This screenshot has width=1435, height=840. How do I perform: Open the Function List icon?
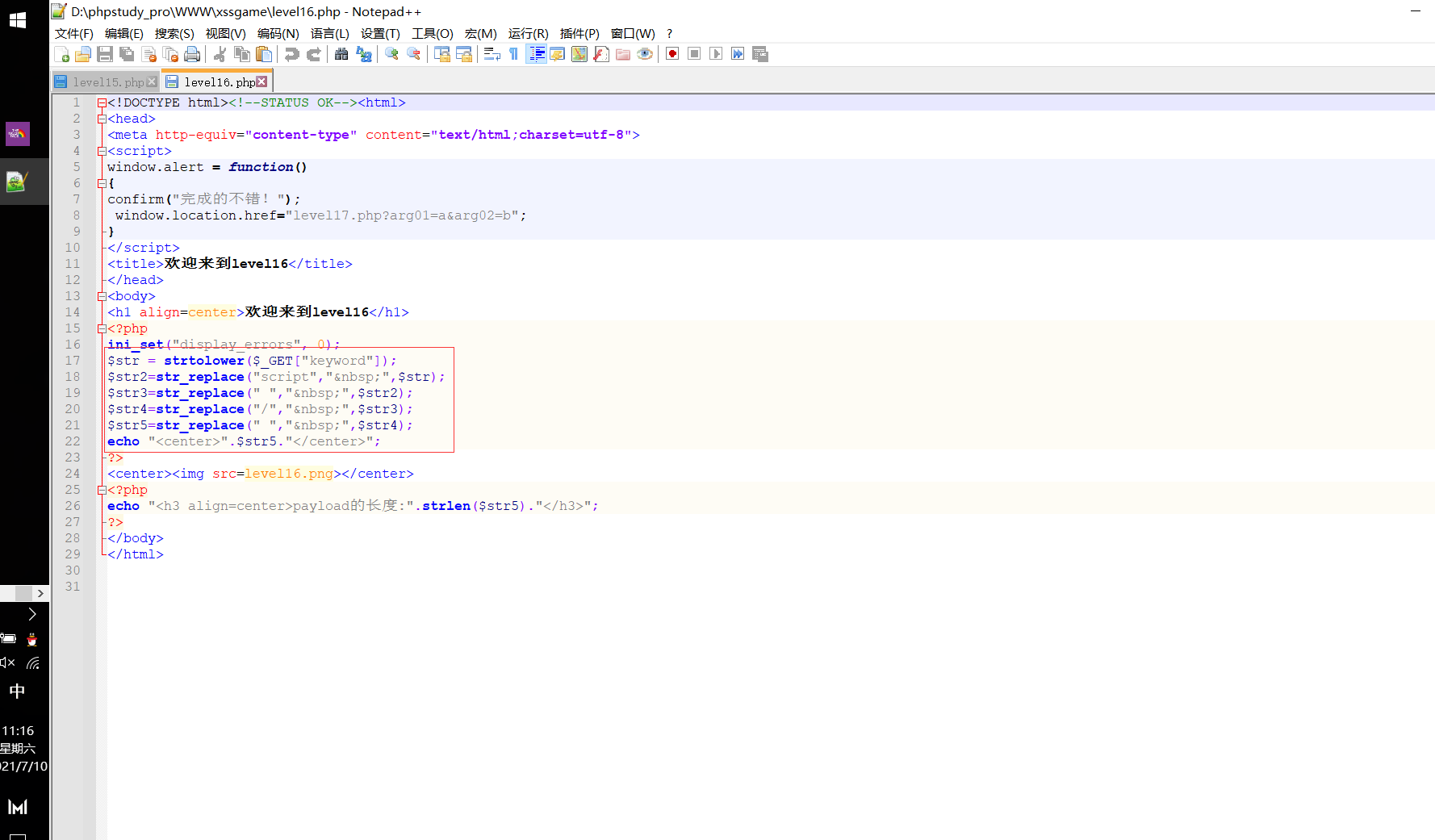pyautogui.click(x=600, y=54)
